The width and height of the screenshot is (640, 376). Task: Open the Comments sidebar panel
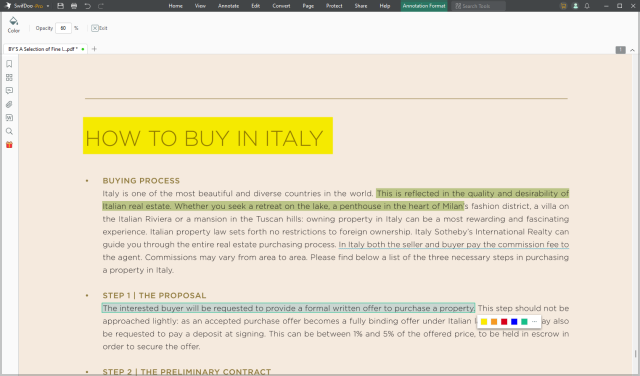pos(9,91)
